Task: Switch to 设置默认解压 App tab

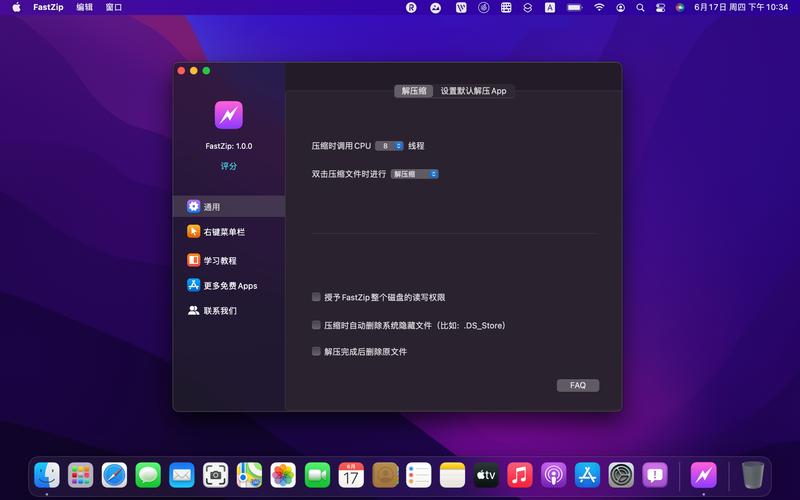Action: [x=473, y=91]
